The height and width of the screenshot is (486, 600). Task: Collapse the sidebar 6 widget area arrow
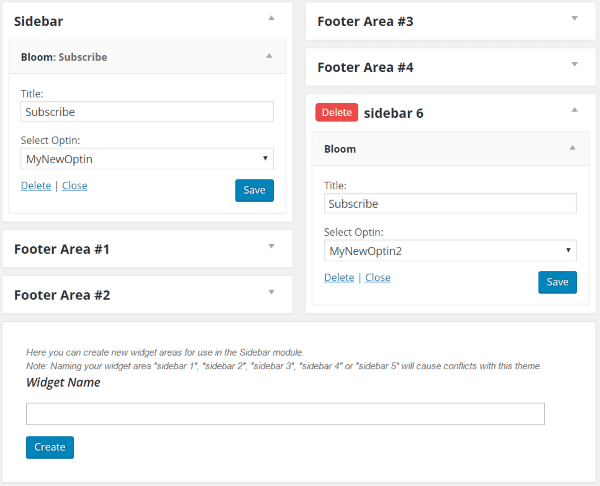pos(574,110)
